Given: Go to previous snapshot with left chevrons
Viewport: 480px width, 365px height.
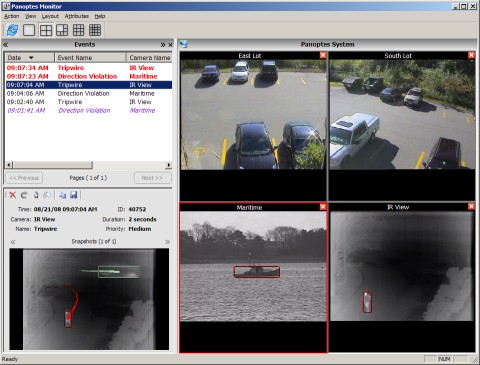Looking at the screenshot, I should coord(13,242).
